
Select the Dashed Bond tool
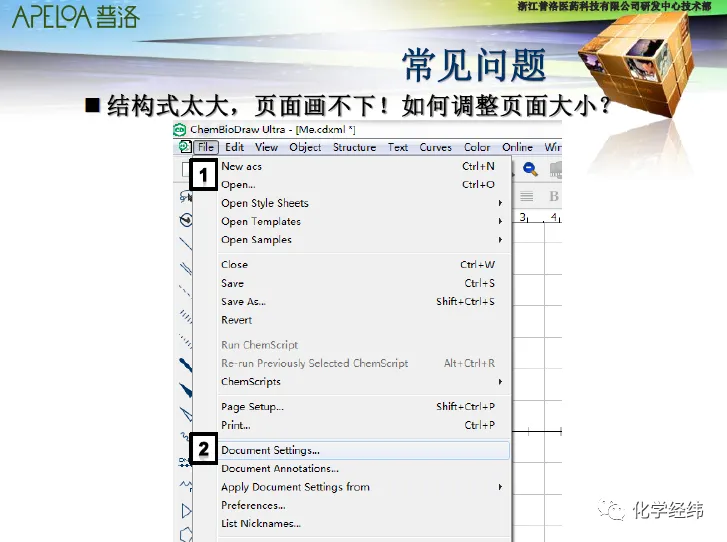[x=185, y=292]
